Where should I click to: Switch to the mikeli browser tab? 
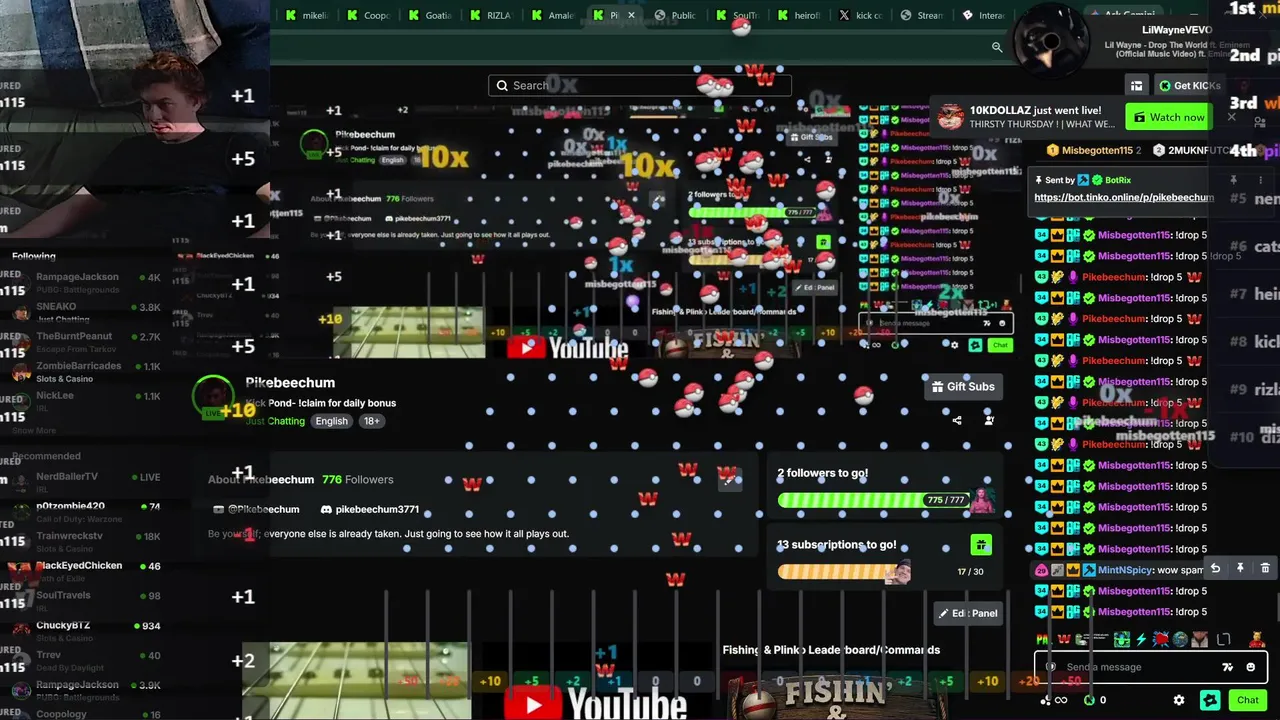point(307,15)
